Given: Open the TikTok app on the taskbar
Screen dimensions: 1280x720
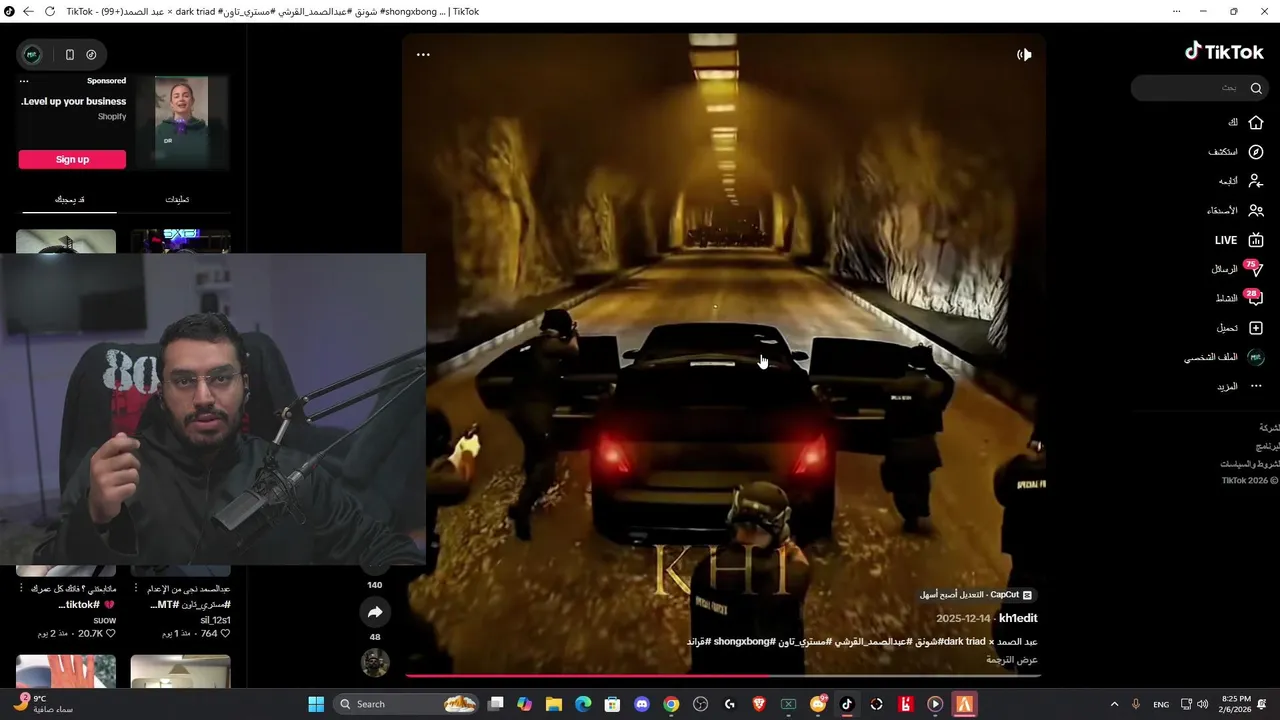Looking at the screenshot, I should (847, 704).
